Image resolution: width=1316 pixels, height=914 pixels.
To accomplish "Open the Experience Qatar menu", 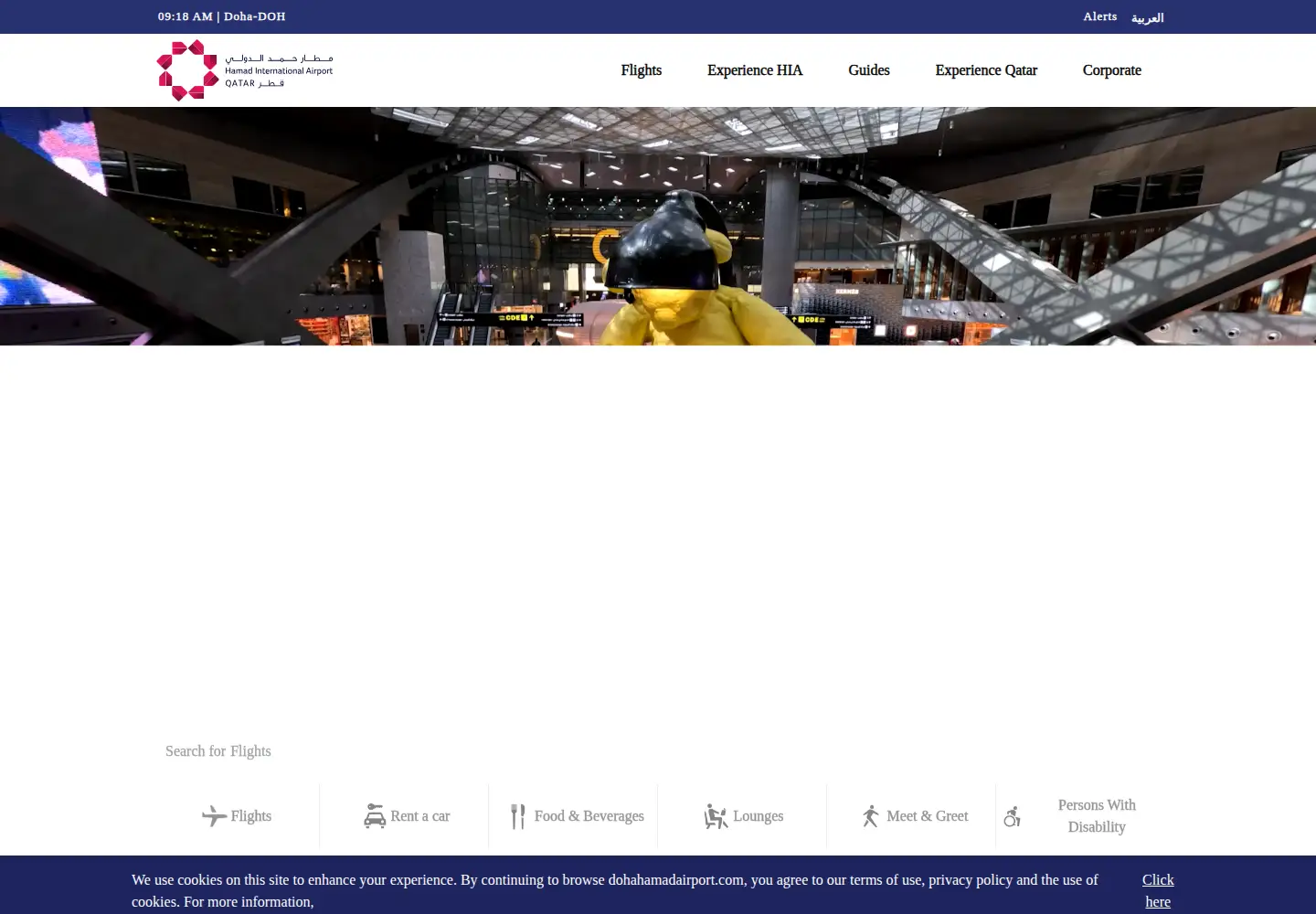I will click(986, 70).
